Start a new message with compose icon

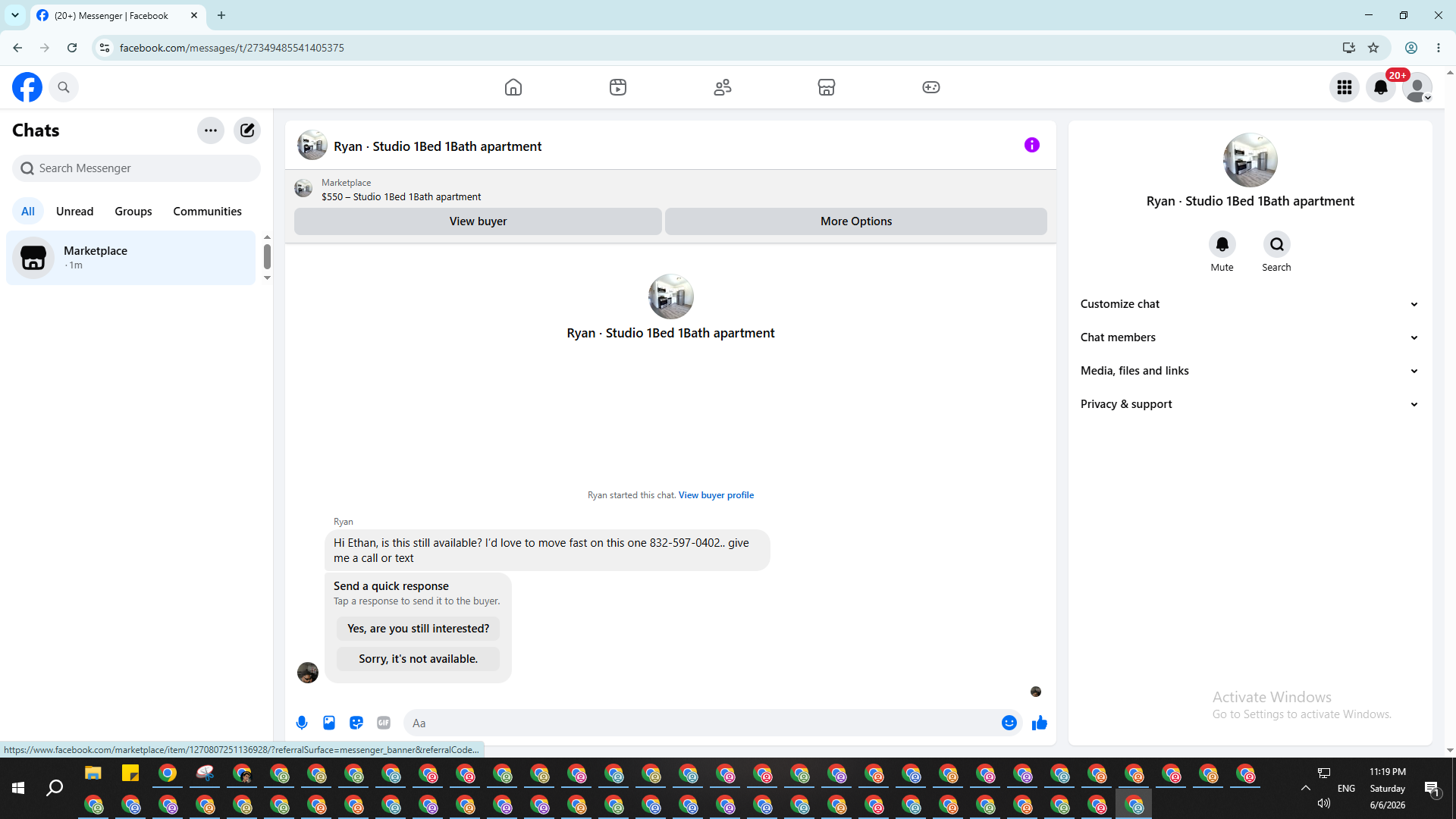247,130
